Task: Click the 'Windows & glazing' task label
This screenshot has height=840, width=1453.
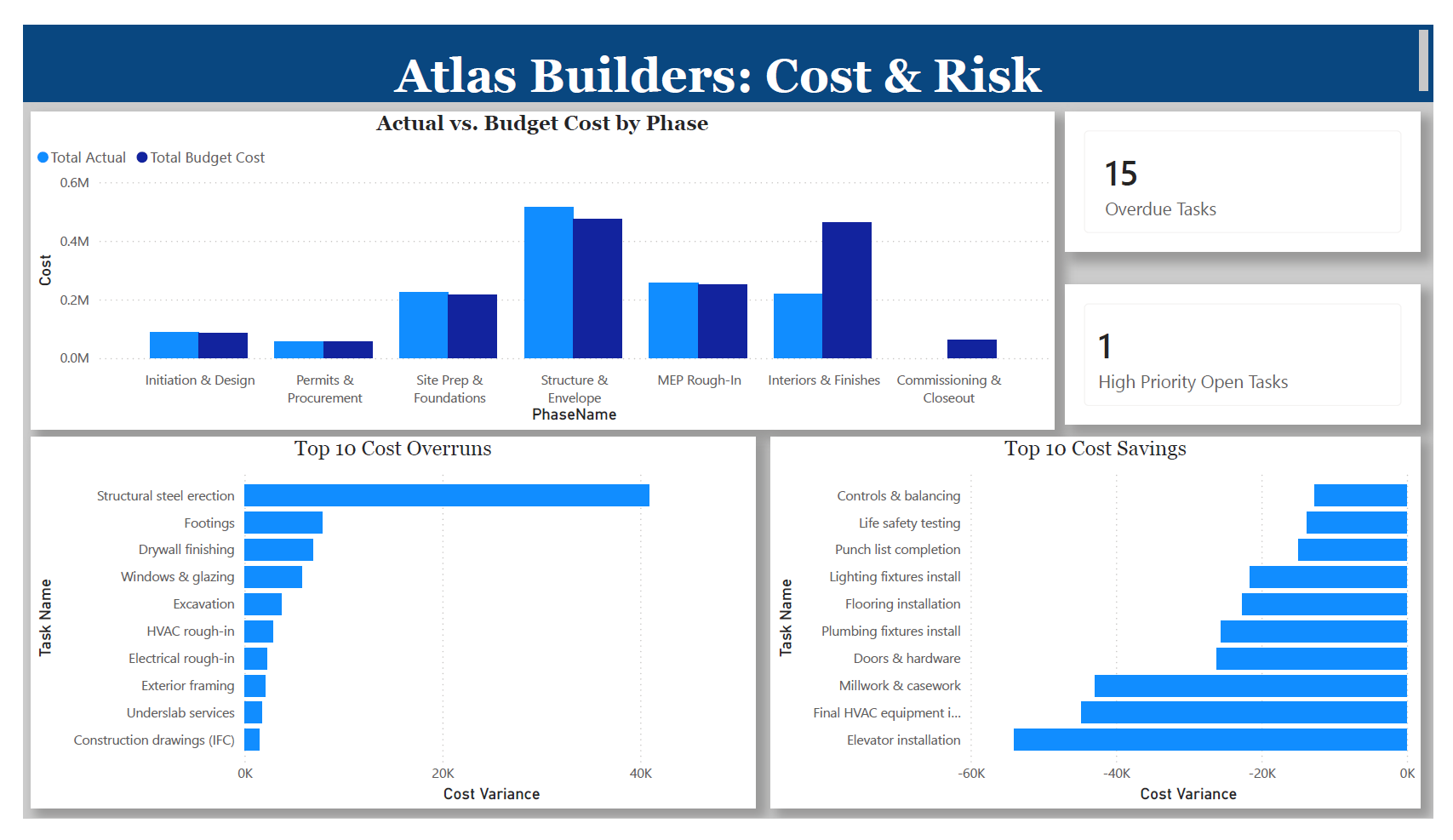Action: pos(177,577)
